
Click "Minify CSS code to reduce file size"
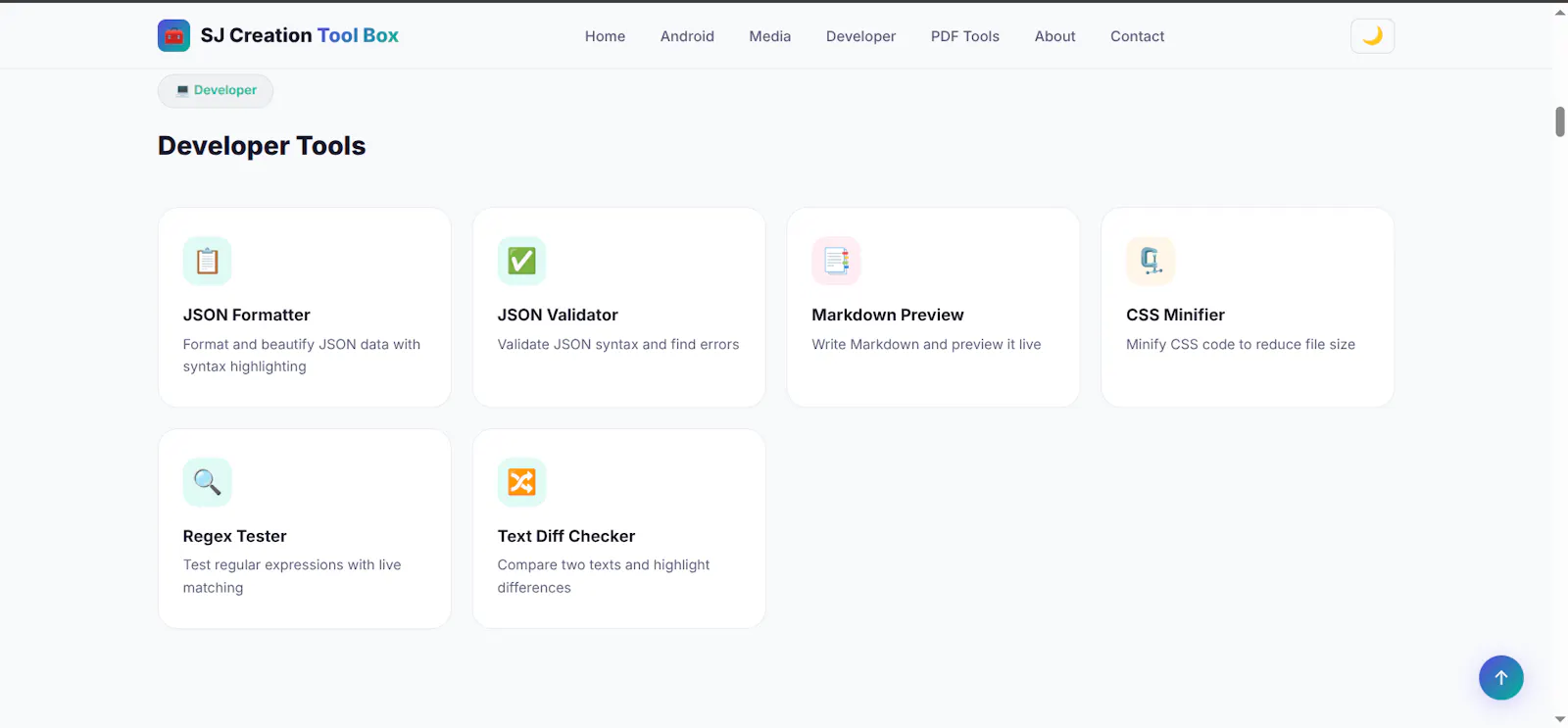click(1241, 344)
